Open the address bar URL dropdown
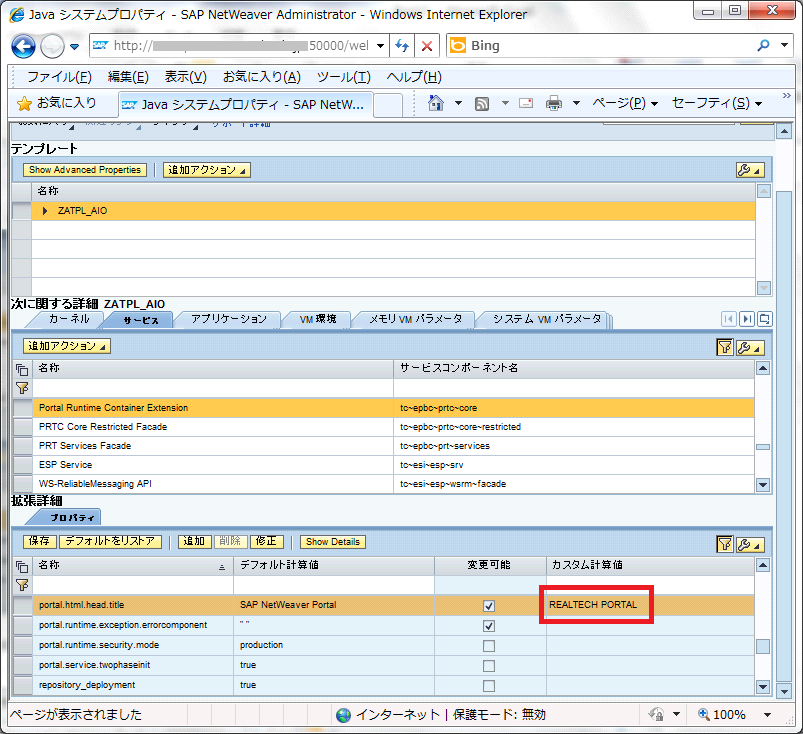This screenshot has width=803, height=734. coord(380,46)
